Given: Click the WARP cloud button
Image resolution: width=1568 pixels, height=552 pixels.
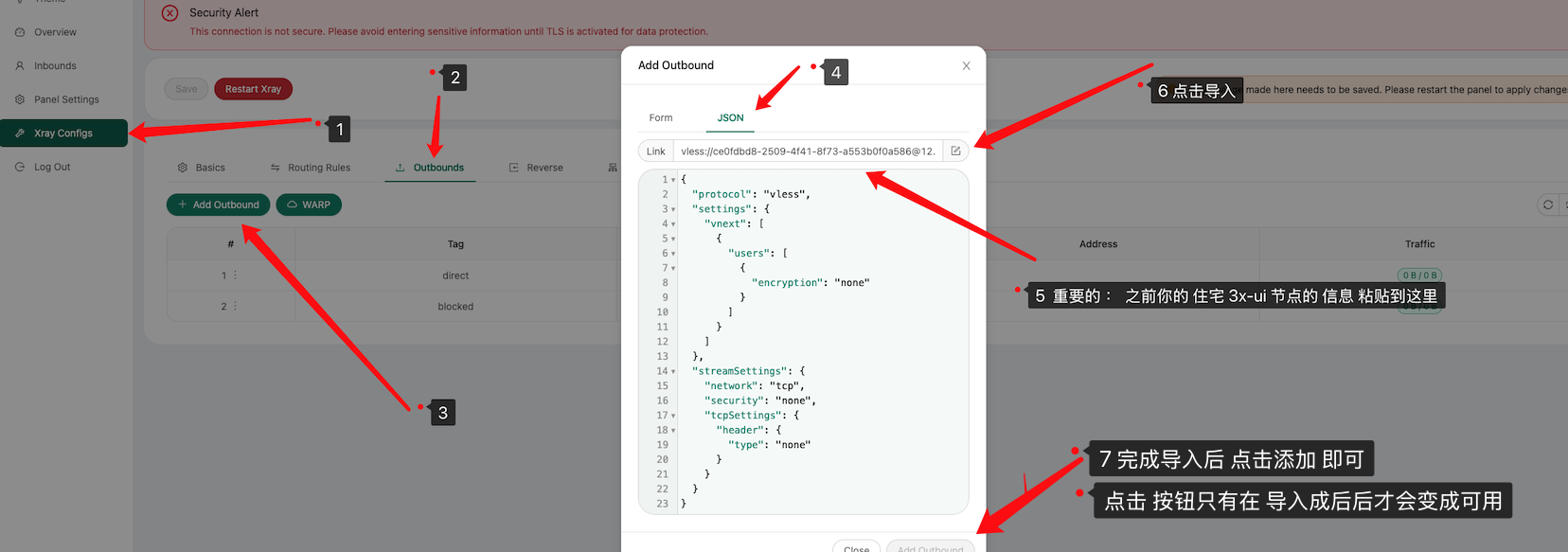Looking at the screenshot, I should click(309, 205).
